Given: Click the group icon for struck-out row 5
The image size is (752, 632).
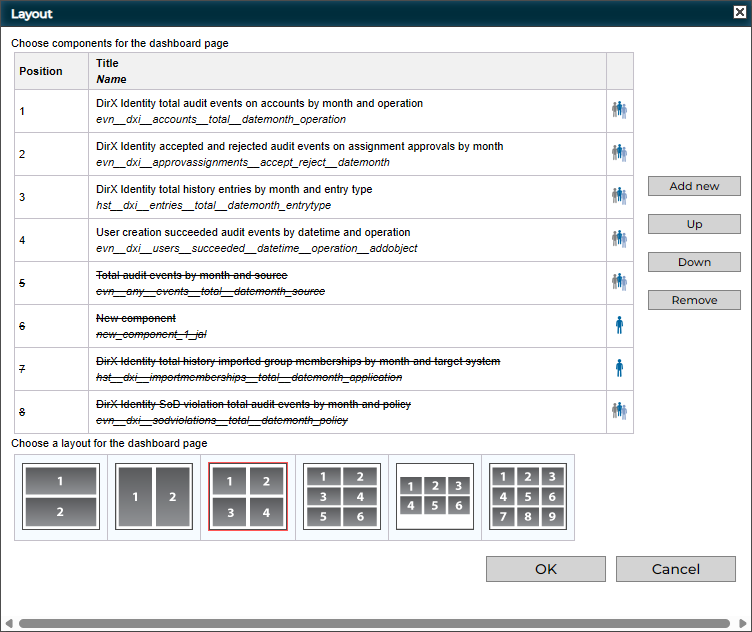Looking at the screenshot, I should point(619,282).
